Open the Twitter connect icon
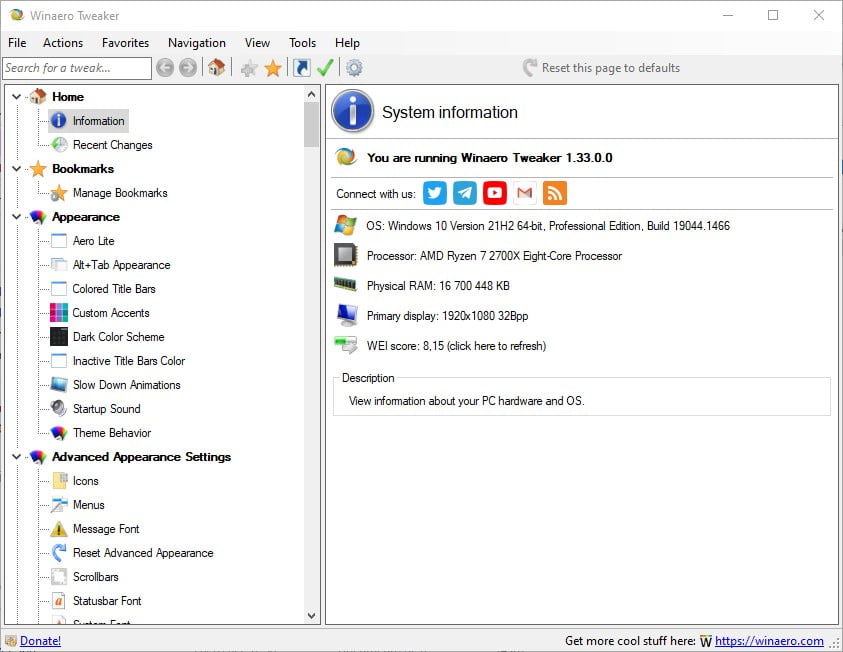This screenshot has width=843, height=652. (x=434, y=193)
